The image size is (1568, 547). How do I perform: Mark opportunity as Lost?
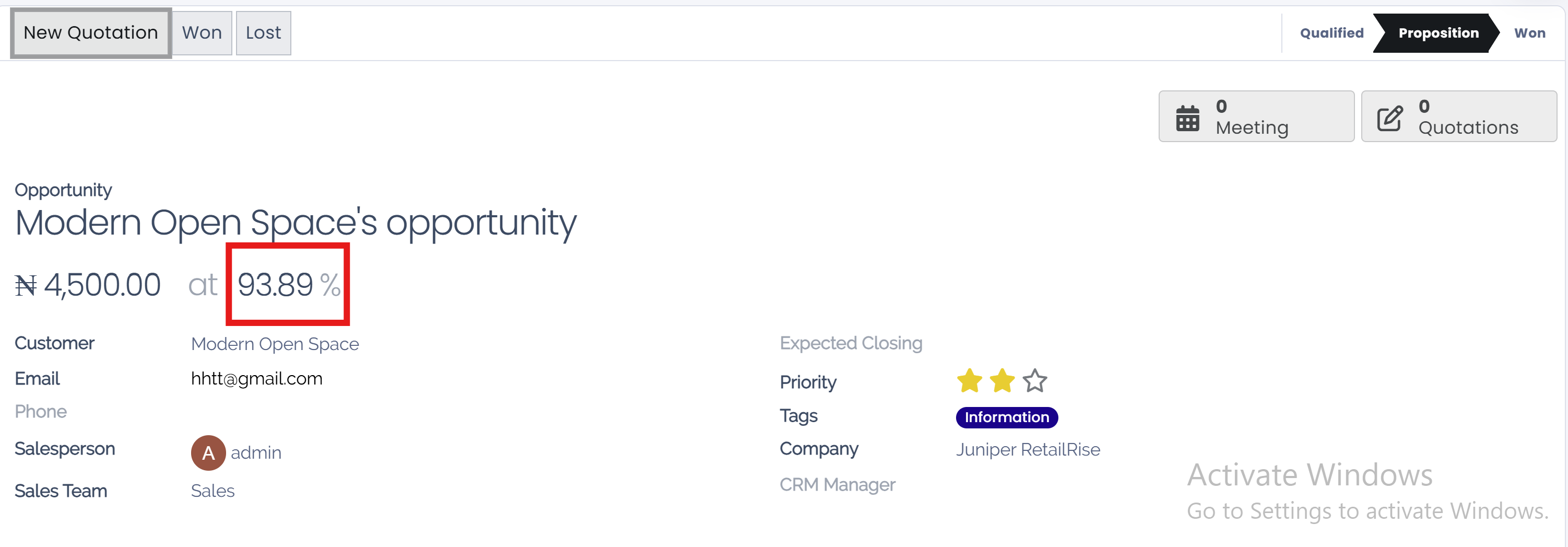263,33
